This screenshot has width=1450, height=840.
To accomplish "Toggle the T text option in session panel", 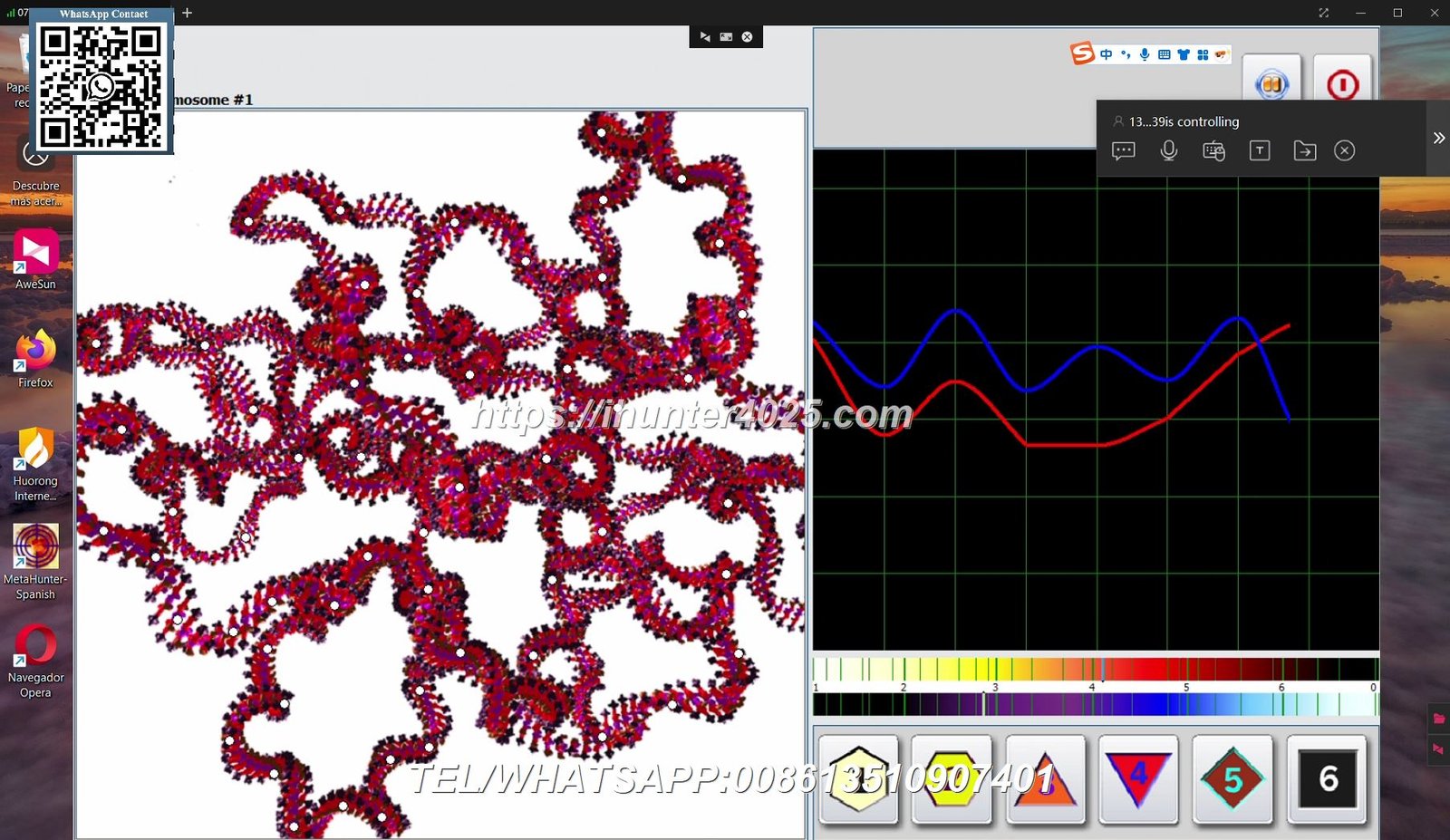I will pos(1260,150).
